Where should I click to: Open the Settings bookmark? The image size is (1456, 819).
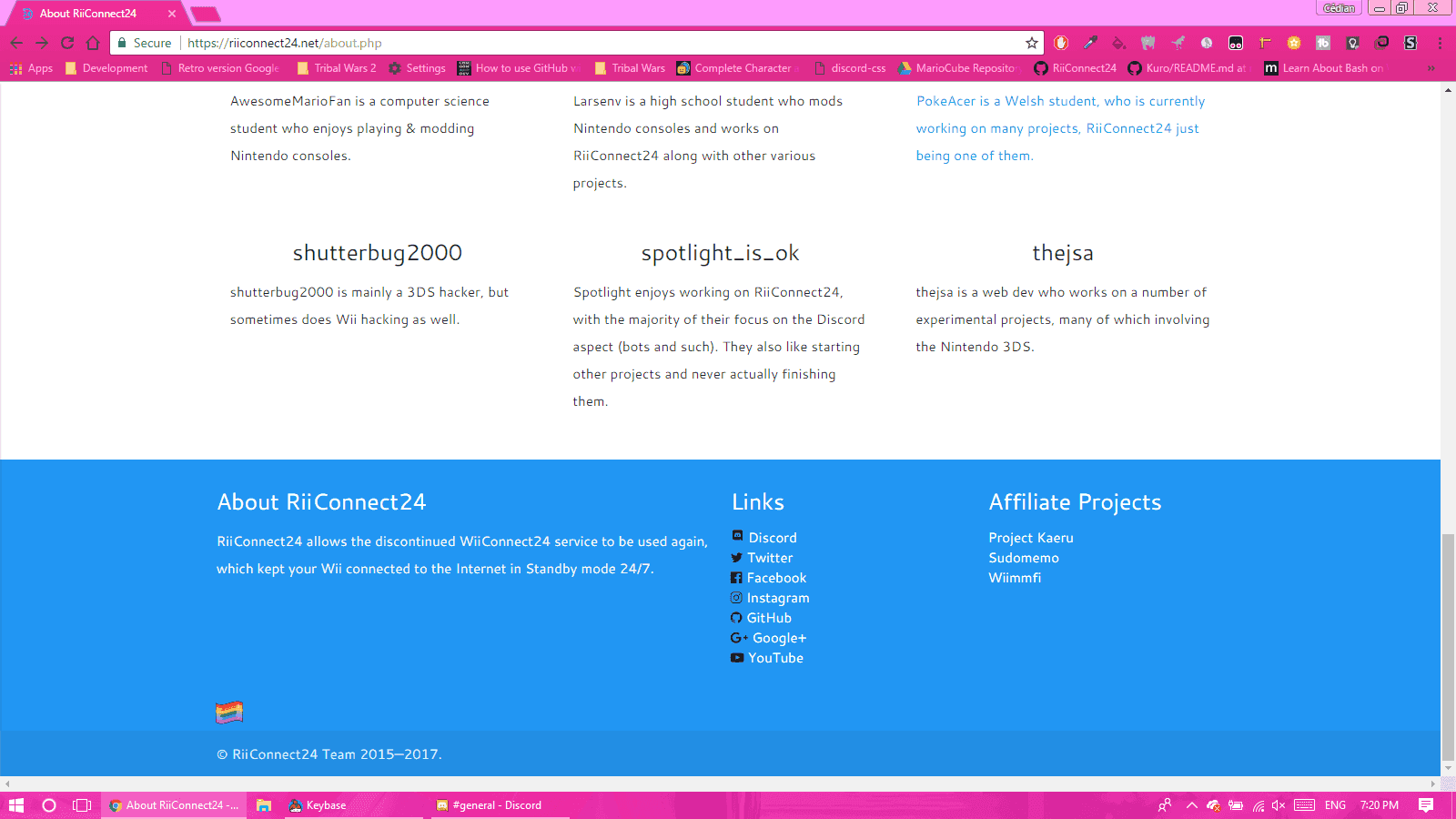point(417,68)
